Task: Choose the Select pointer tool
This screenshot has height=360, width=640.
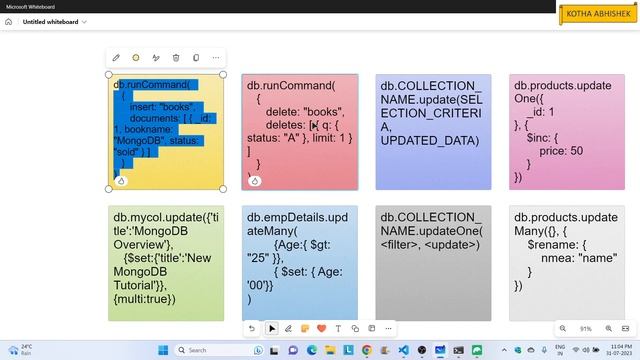Action: [x=271, y=329]
